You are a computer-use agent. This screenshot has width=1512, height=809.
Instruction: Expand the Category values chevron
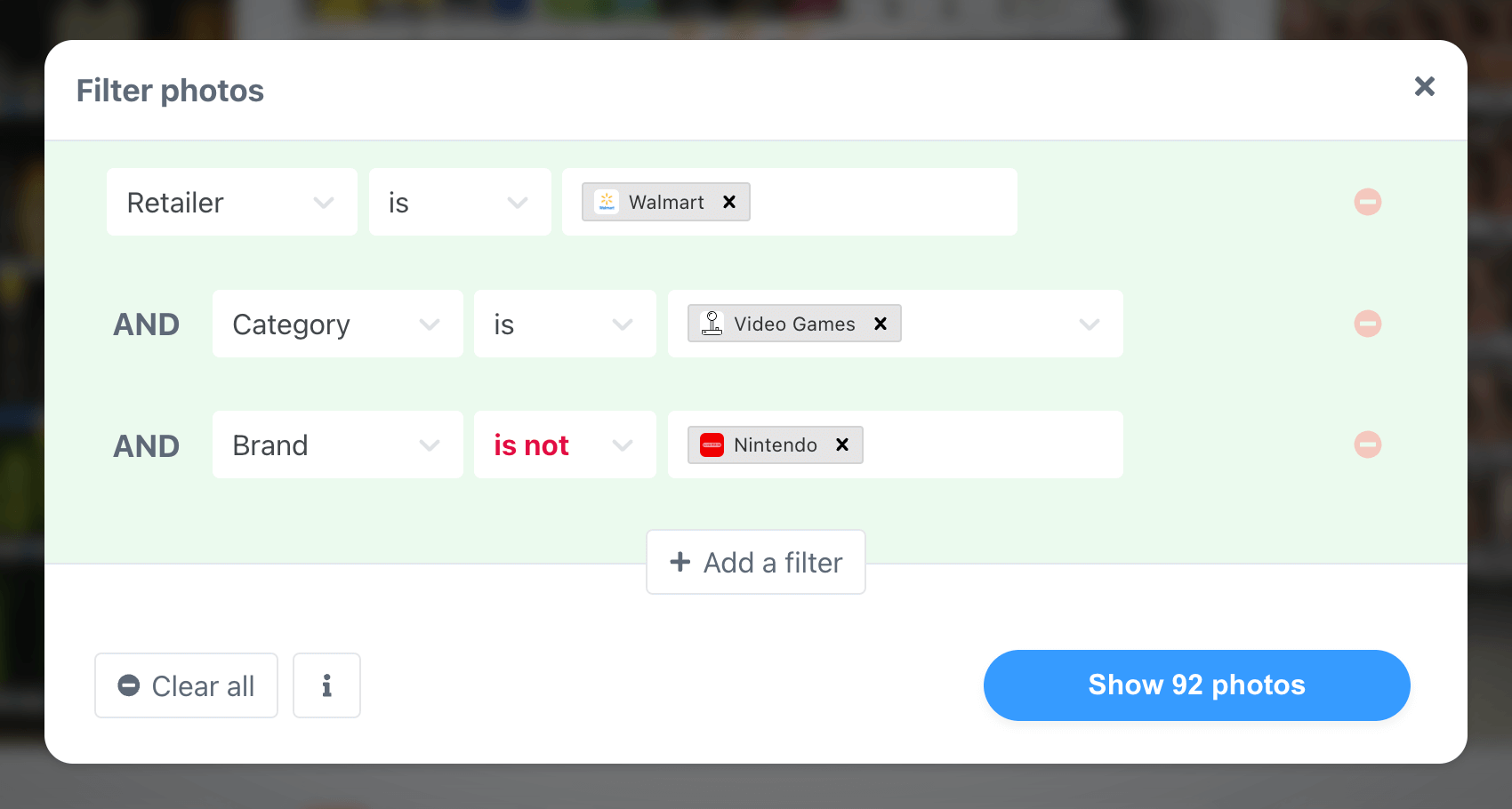[1089, 324]
